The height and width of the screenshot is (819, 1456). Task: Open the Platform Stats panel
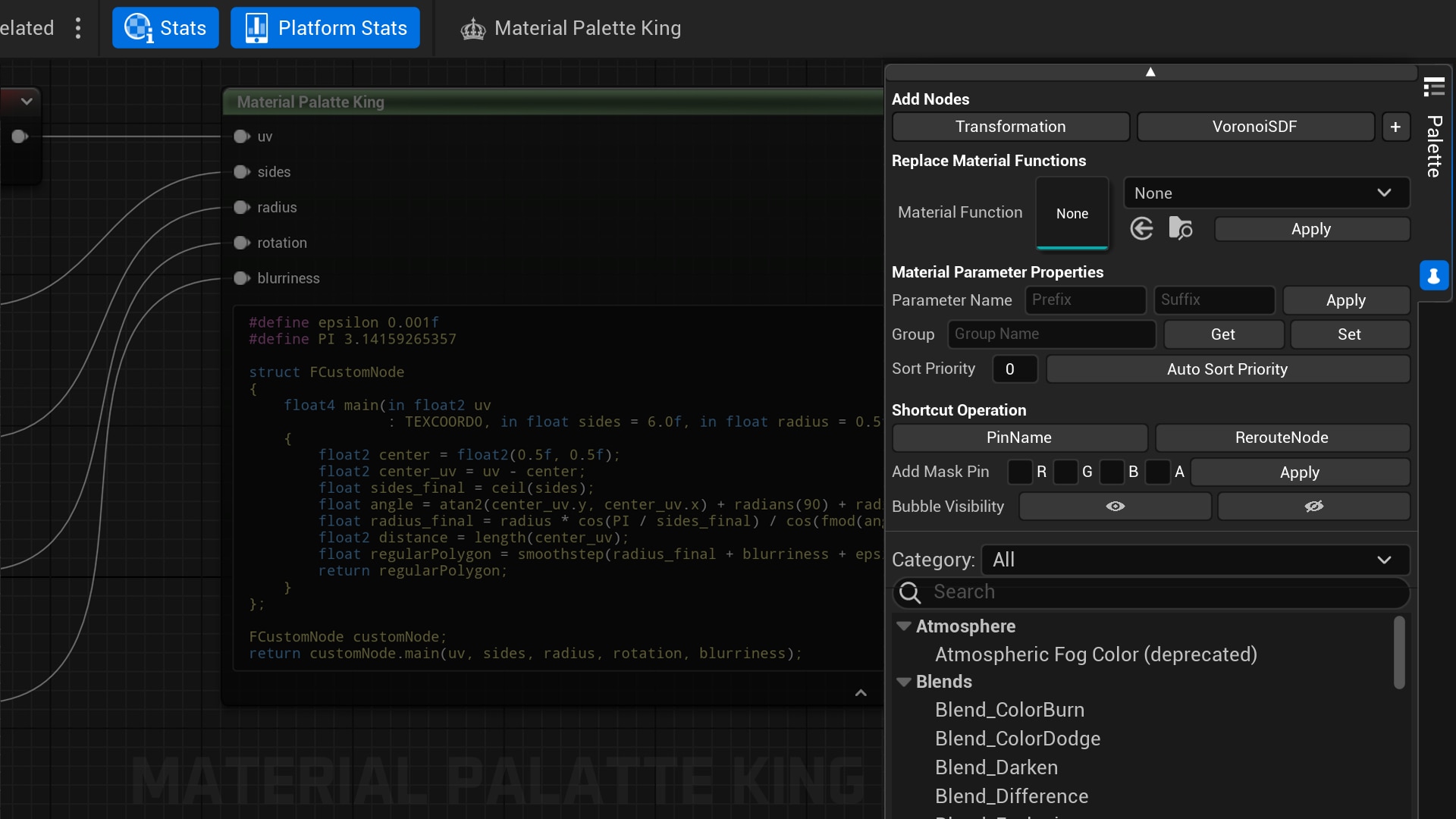(325, 27)
